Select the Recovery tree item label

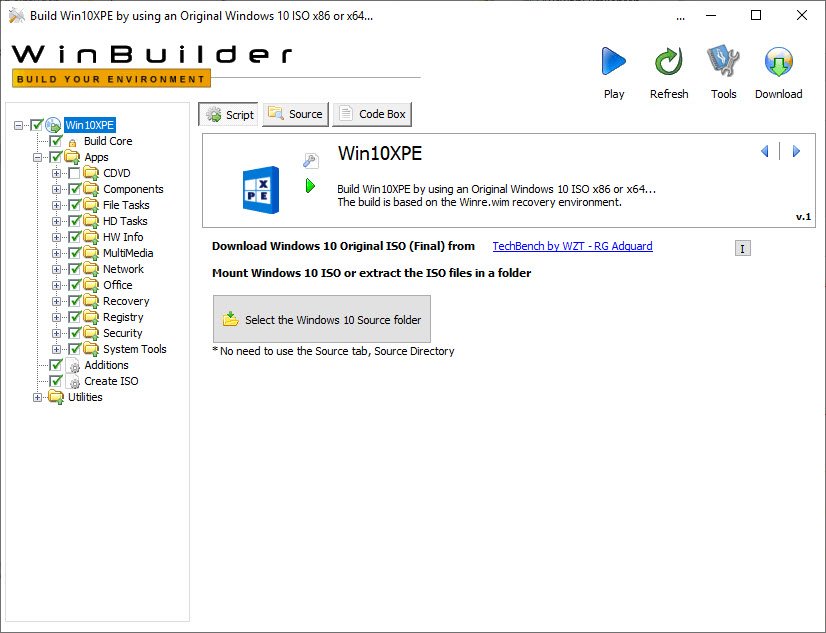coord(126,301)
